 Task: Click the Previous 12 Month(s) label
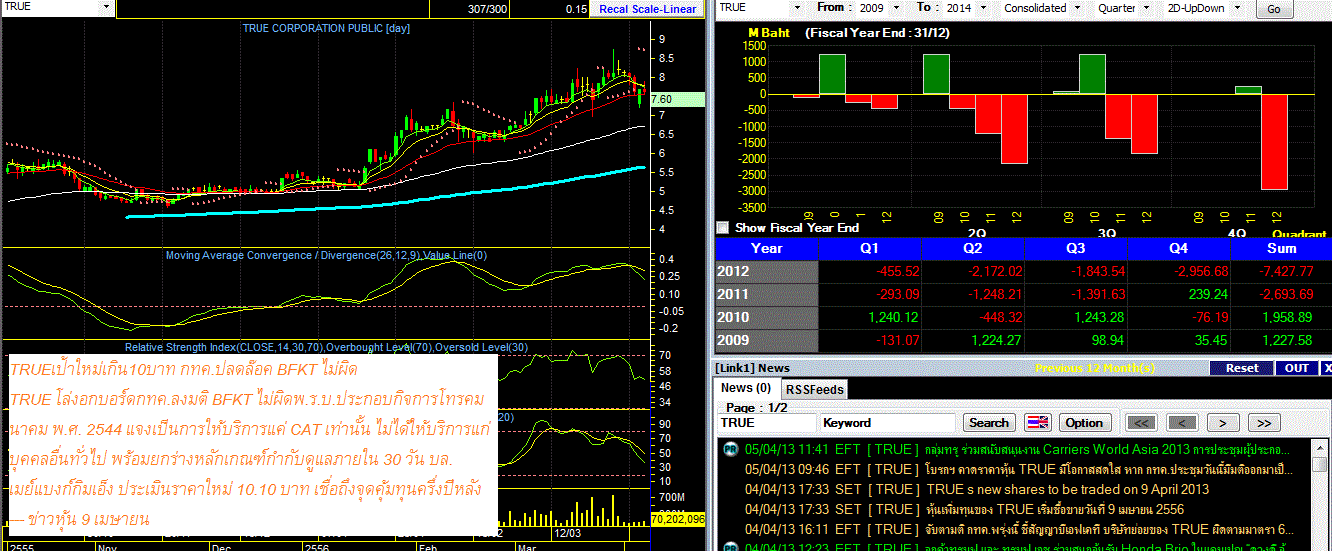1096,368
